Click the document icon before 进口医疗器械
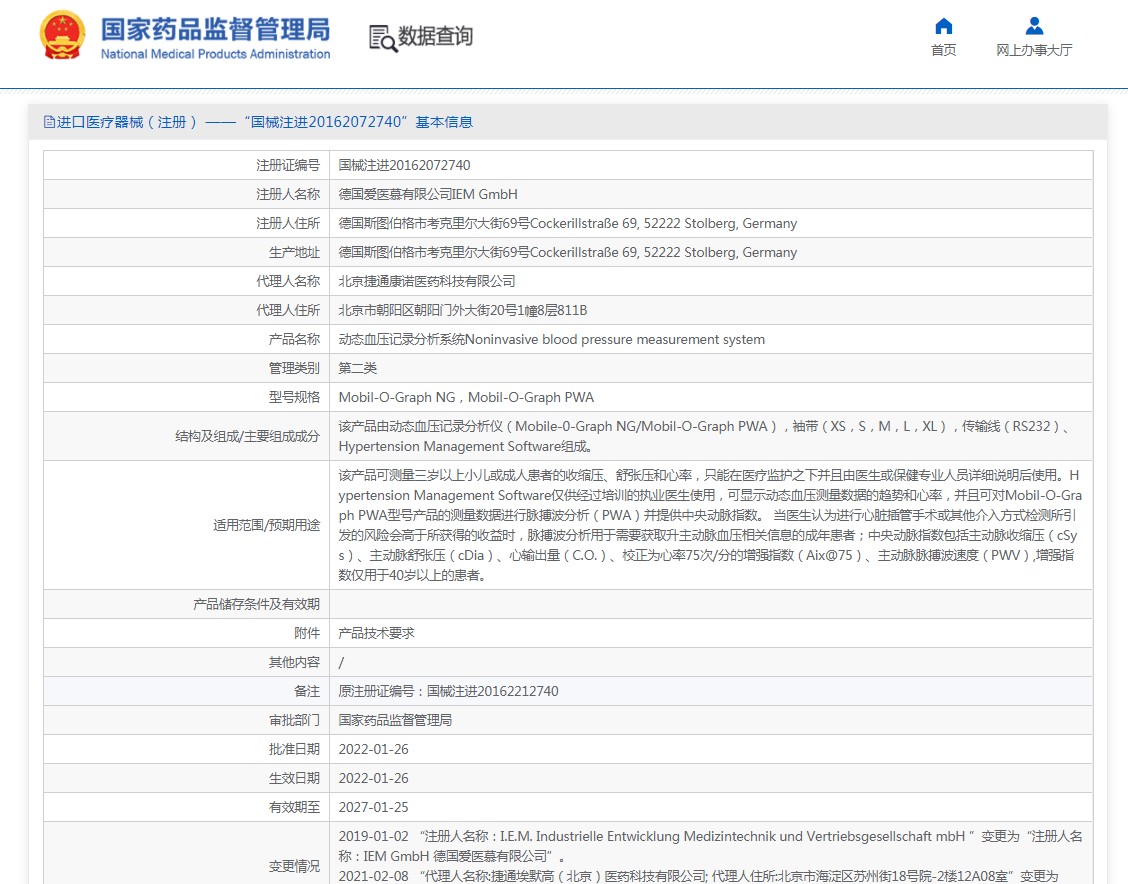Screen dimensions: 1128x884 (x=49, y=122)
